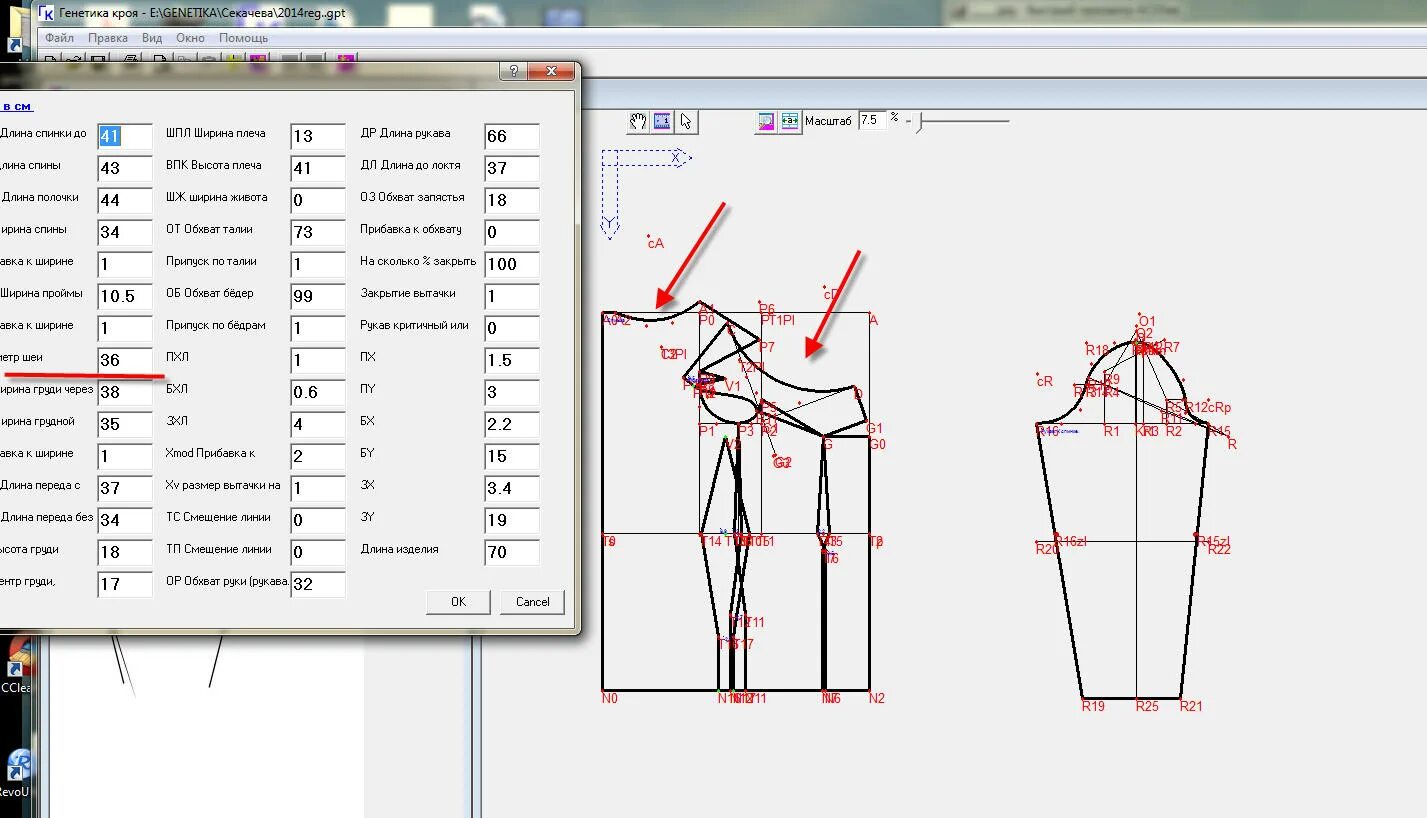The image size is (1427, 818).
Task: Click the Масштаб value field 7.5
Action: point(872,120)
